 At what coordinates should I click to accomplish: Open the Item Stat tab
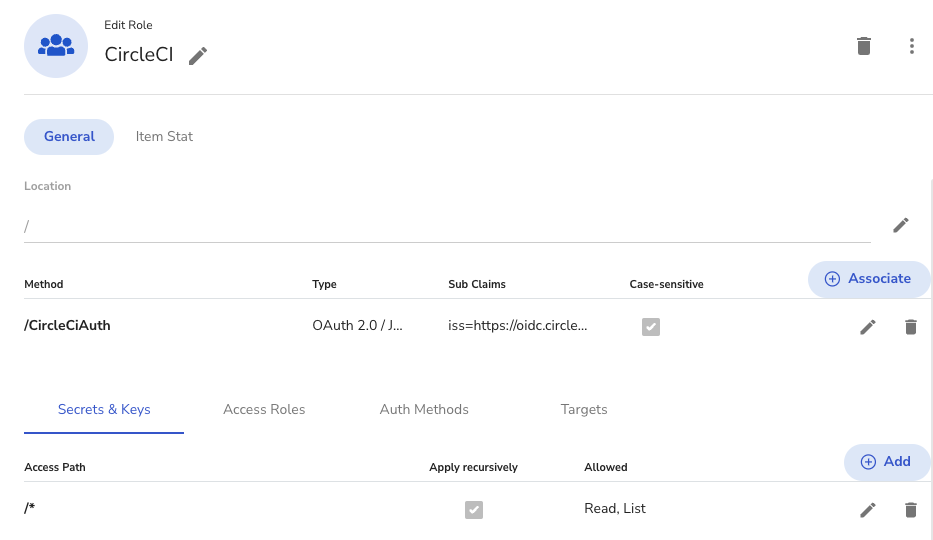[164, 137]
